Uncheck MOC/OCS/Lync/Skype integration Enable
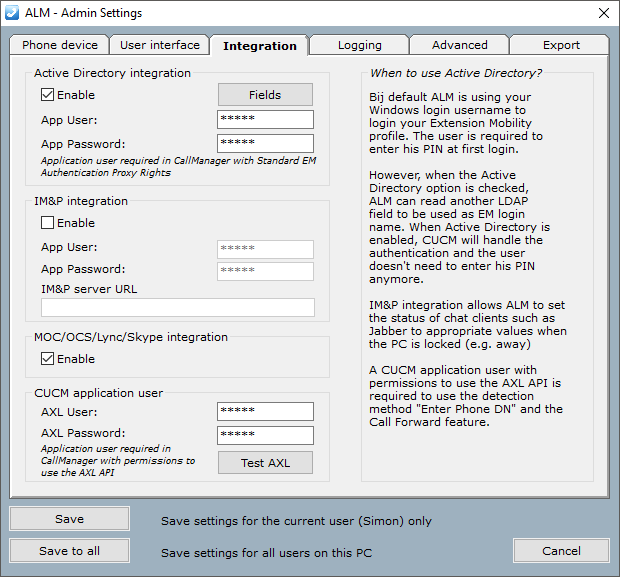The height and width of the screenshot is (577, 620). tap(48, 359)
